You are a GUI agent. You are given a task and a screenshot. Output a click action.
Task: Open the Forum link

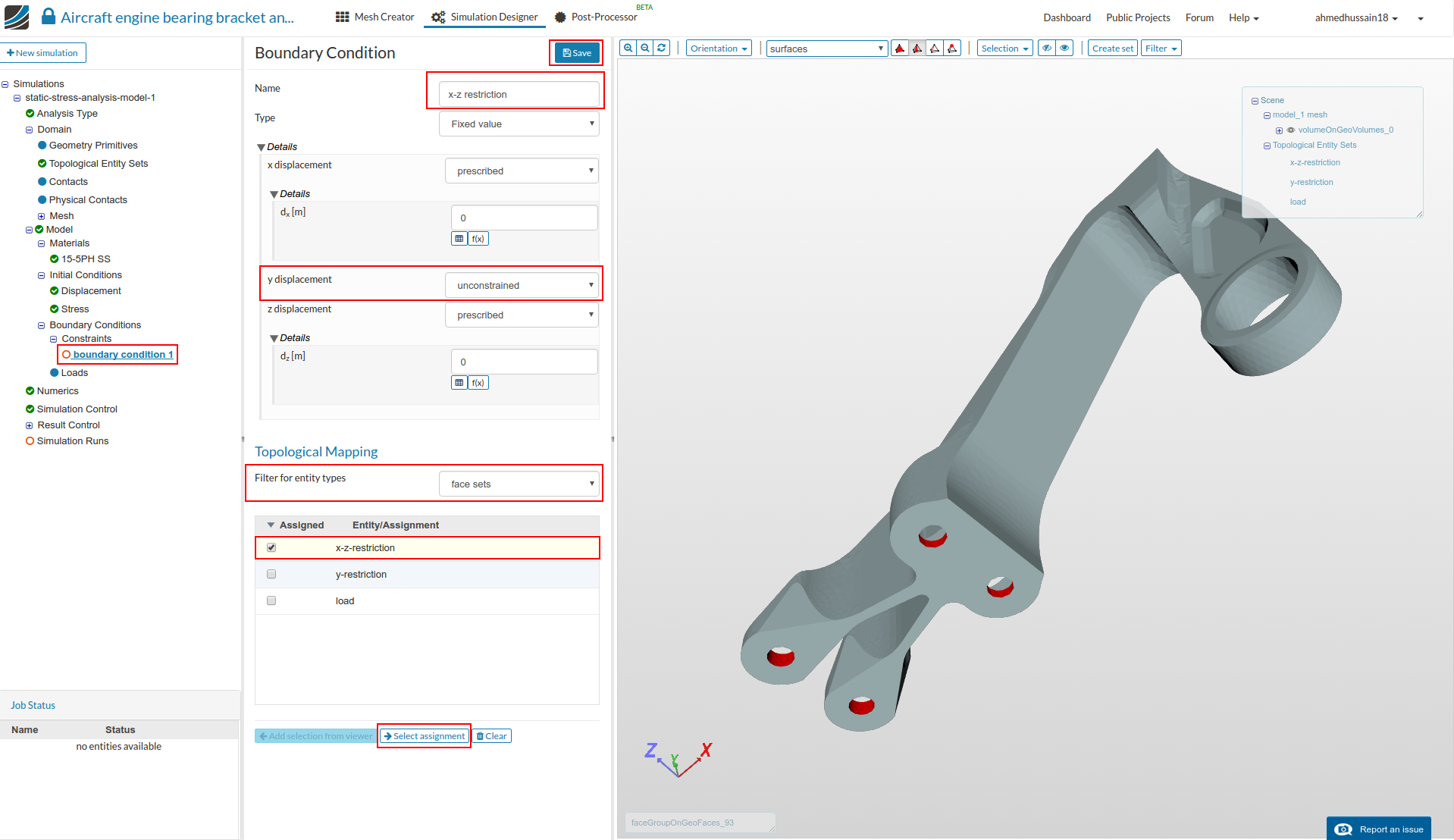(x=1199, y=17)
